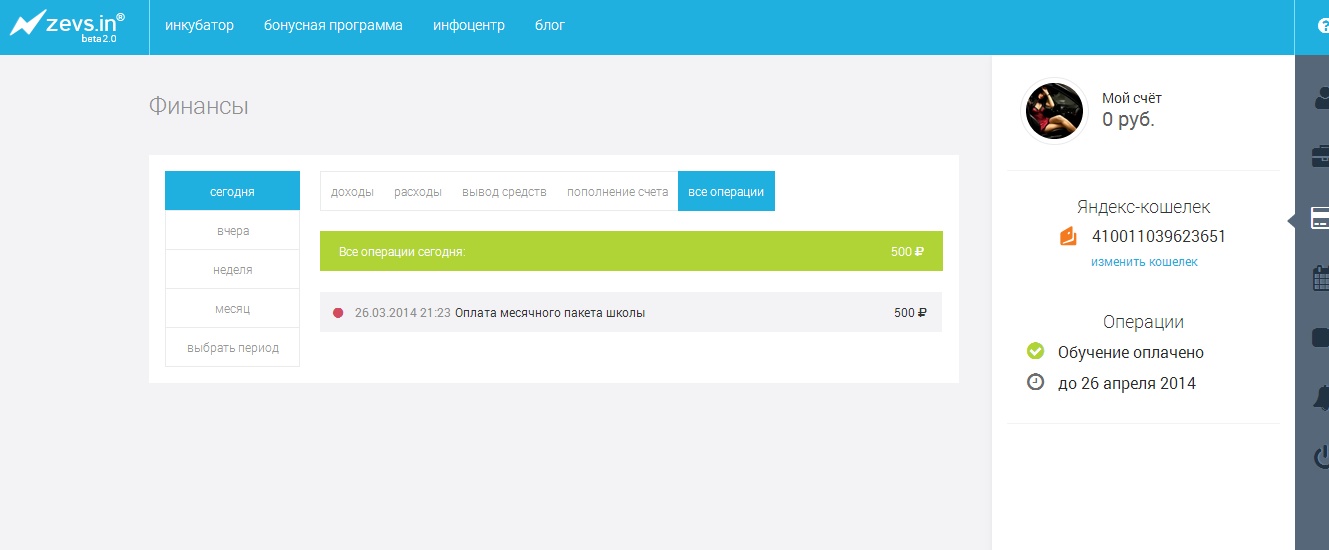Open the выбрать период option

(x=232, y=348)
